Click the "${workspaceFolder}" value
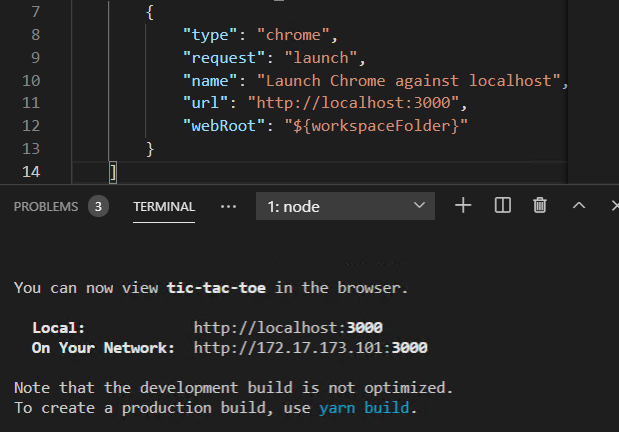The height and width of the screenshot is (432, 619). click(x=376, y=126)
